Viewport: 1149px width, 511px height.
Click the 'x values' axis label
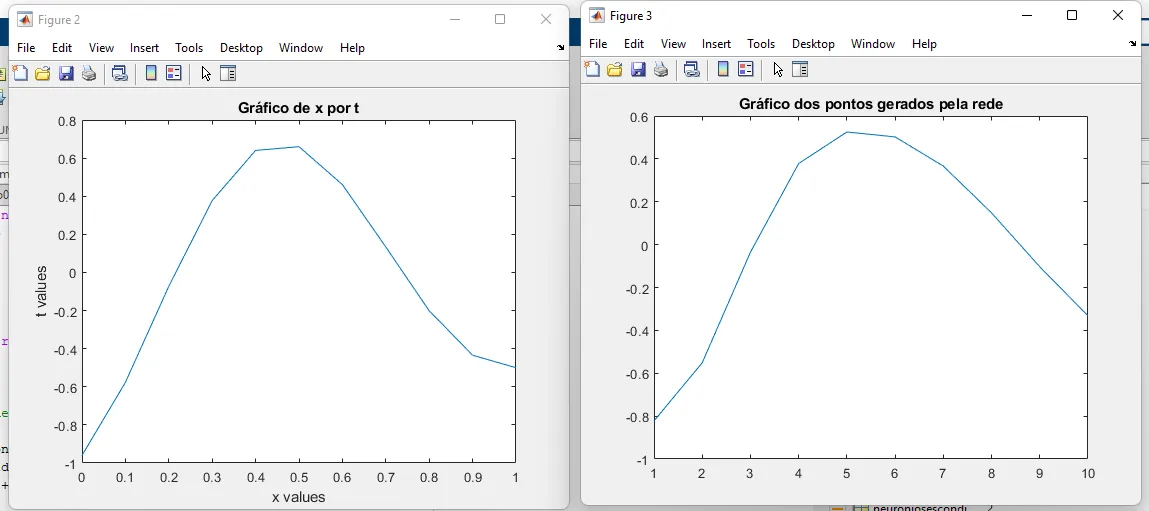(x=298, y=497)
